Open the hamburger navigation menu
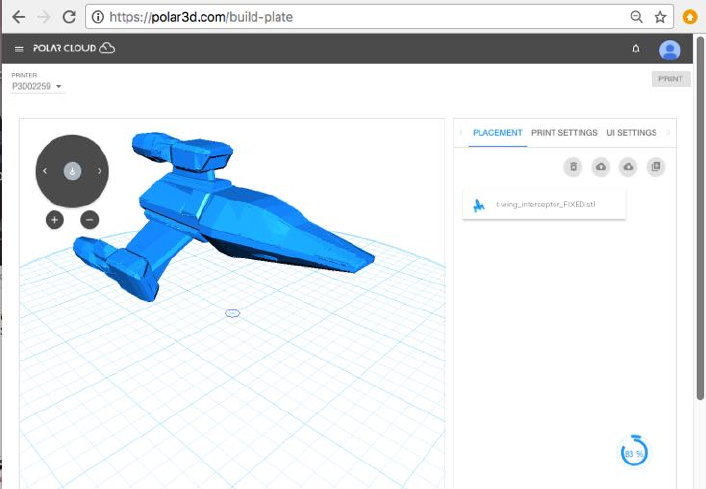706x489 pixels. 19,49
